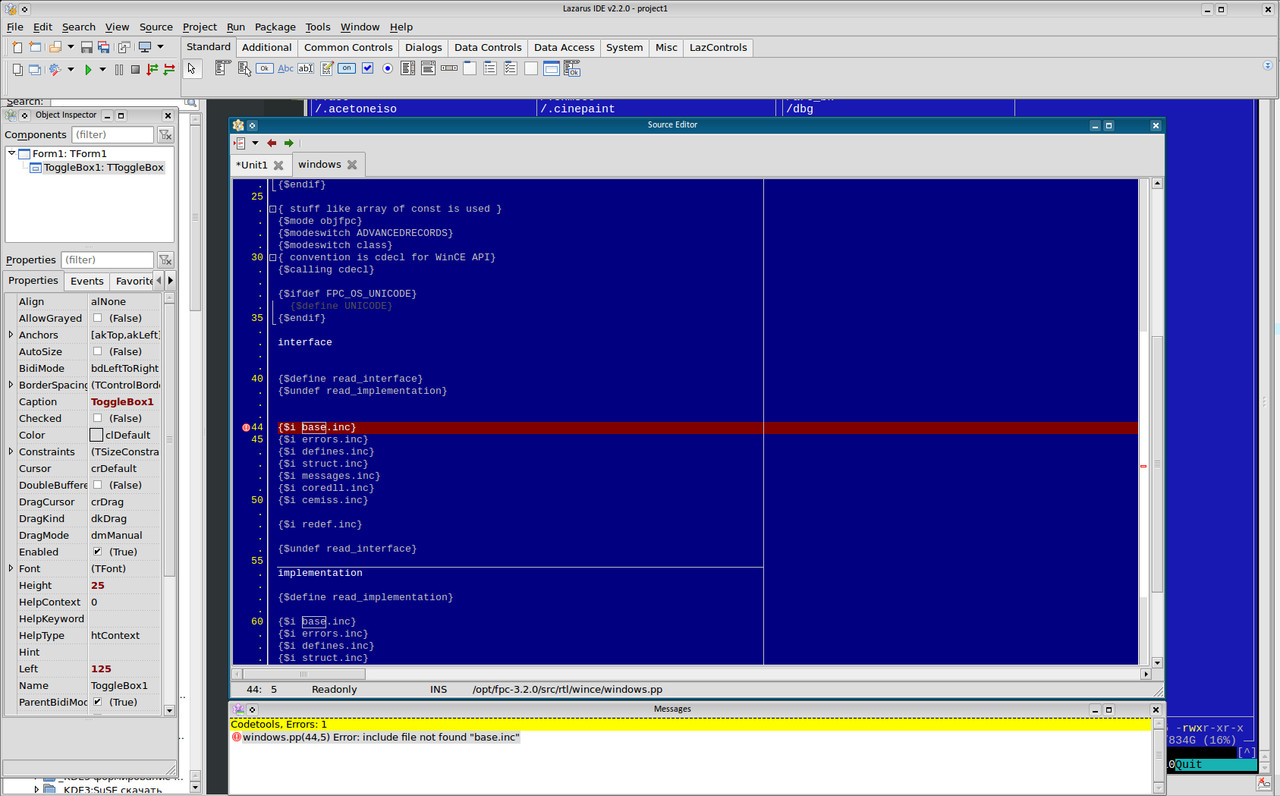The image size is (1280, 796).
Task: Select the TMainMenu palette component
Action: (223, 68)
